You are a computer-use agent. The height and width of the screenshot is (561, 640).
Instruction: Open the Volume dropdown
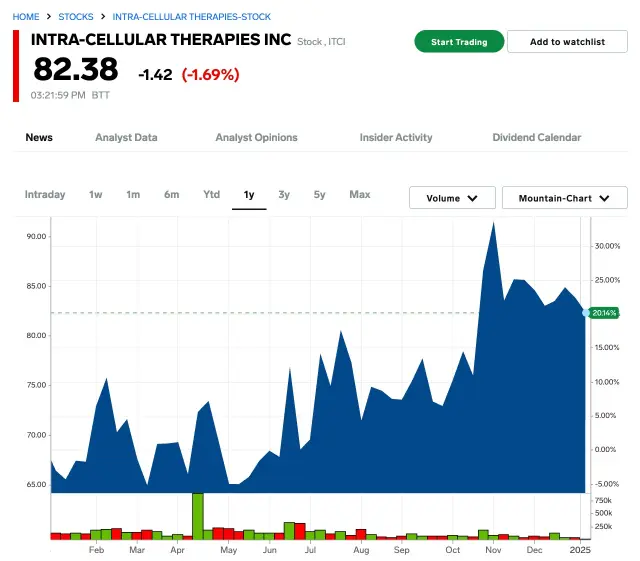pyautogui.click(x=452, y=198)
